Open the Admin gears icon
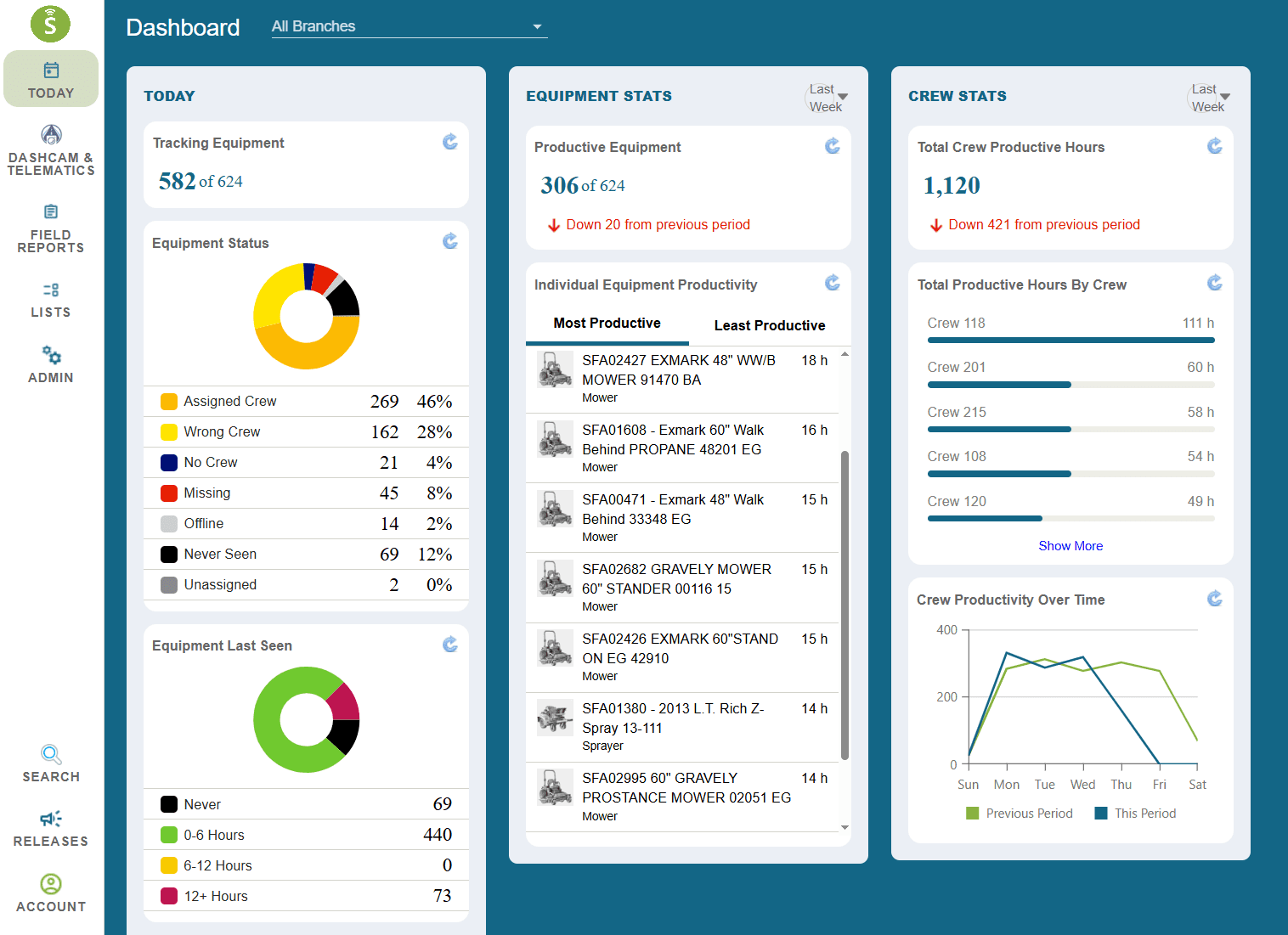Image resolution: width=1288 pixels, height=935 pixels. point(51,354)
